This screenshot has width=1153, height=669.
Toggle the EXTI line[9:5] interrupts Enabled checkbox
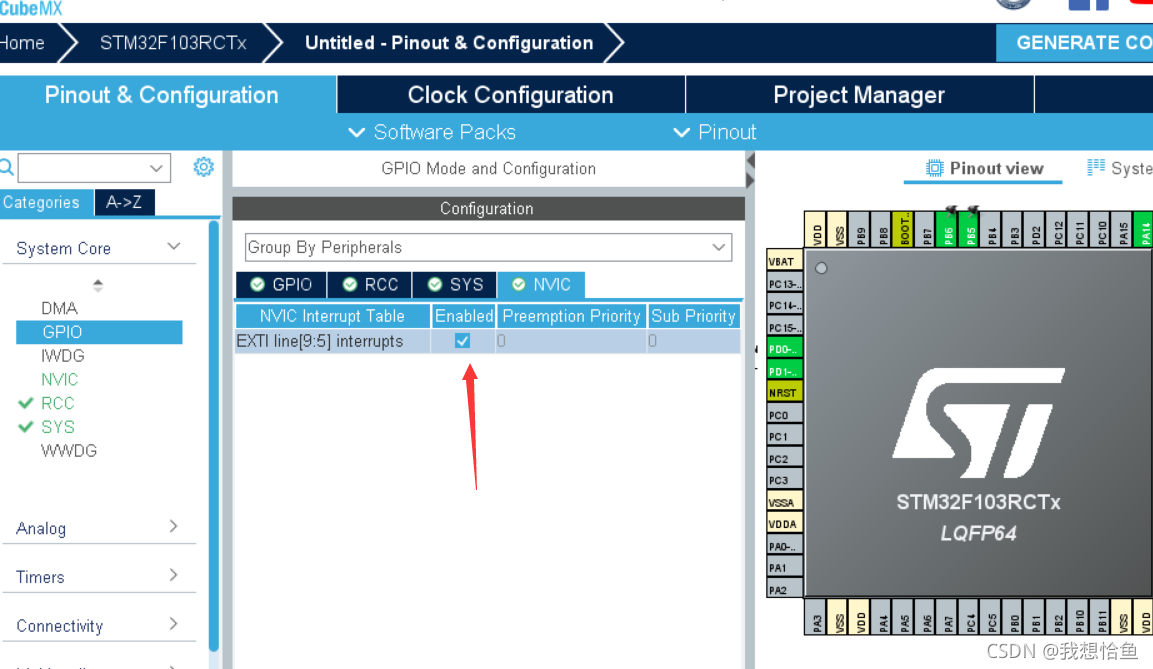[x=463, y=340]
